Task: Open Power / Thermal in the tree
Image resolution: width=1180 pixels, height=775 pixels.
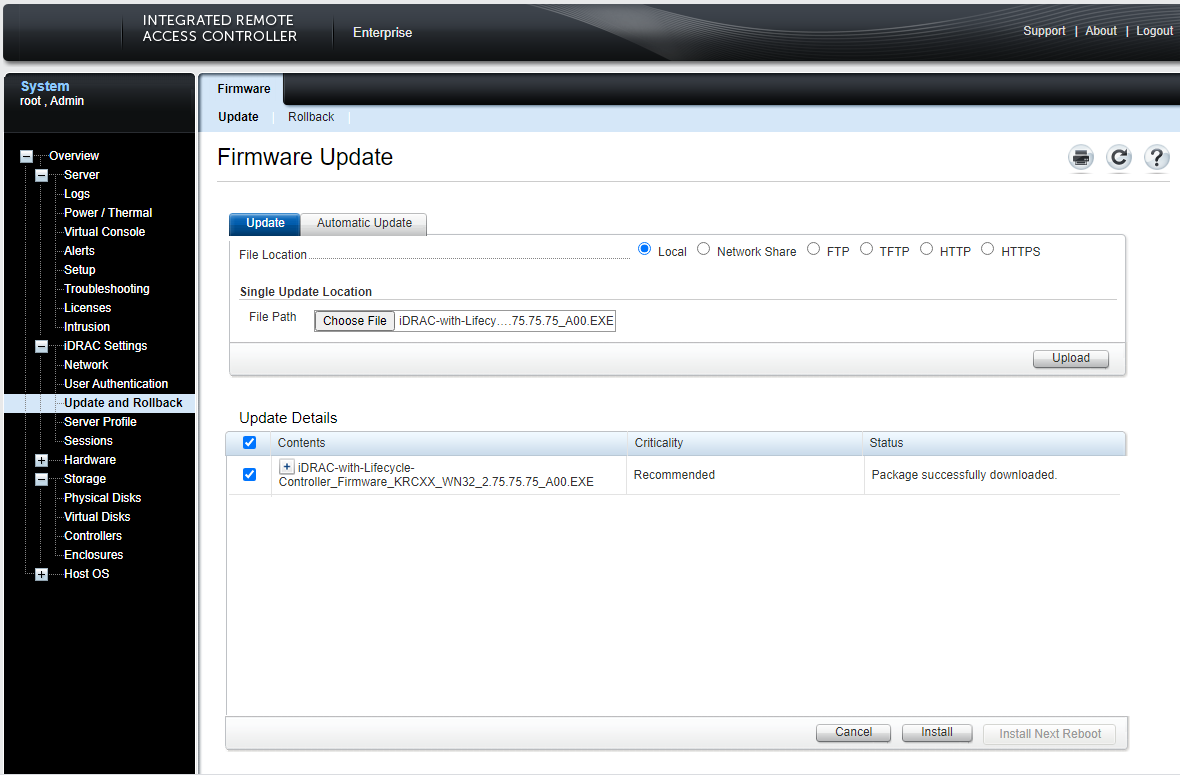Action: pyautogui.click(x=108, y=213)
